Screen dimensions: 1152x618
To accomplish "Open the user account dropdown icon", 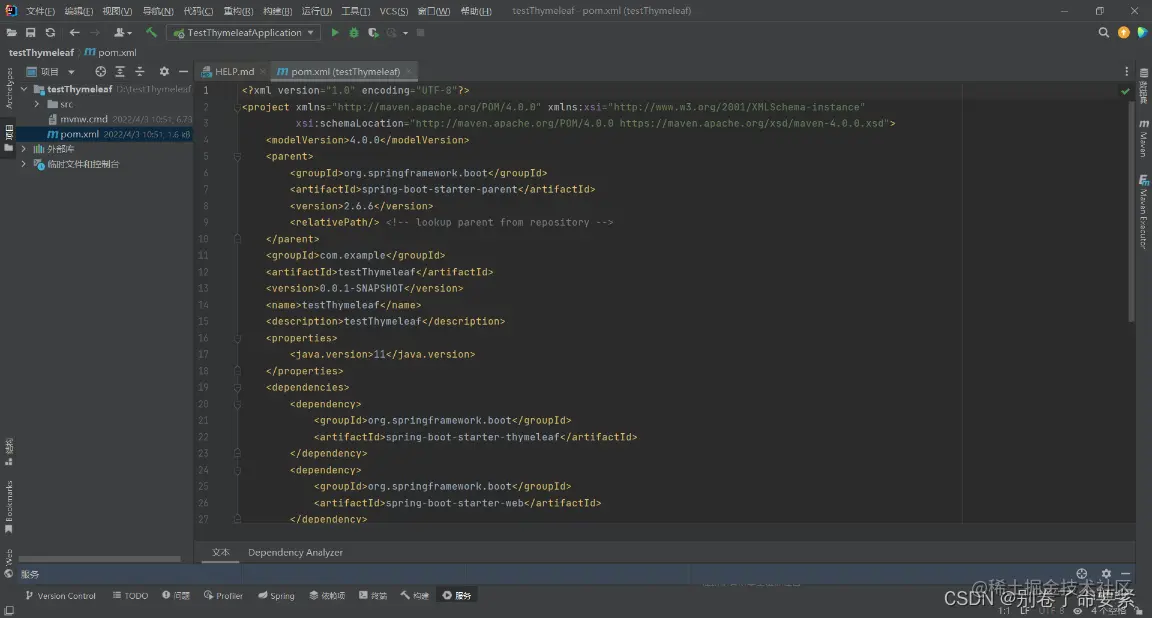I will [x=123, y=32].
